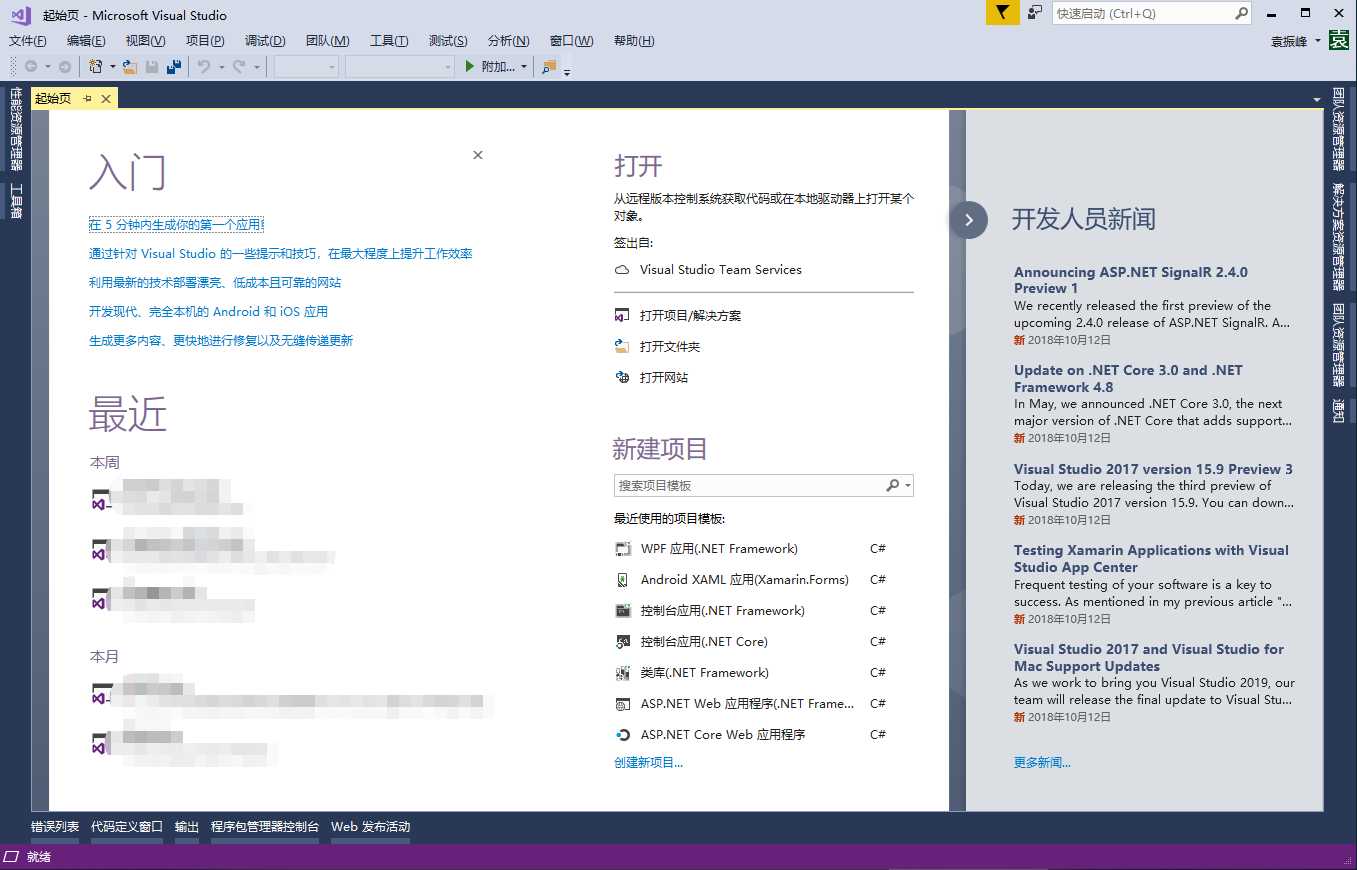Expand the template search box dropdown arrow
1357x870 pixels.
click(x=907, y=486)
